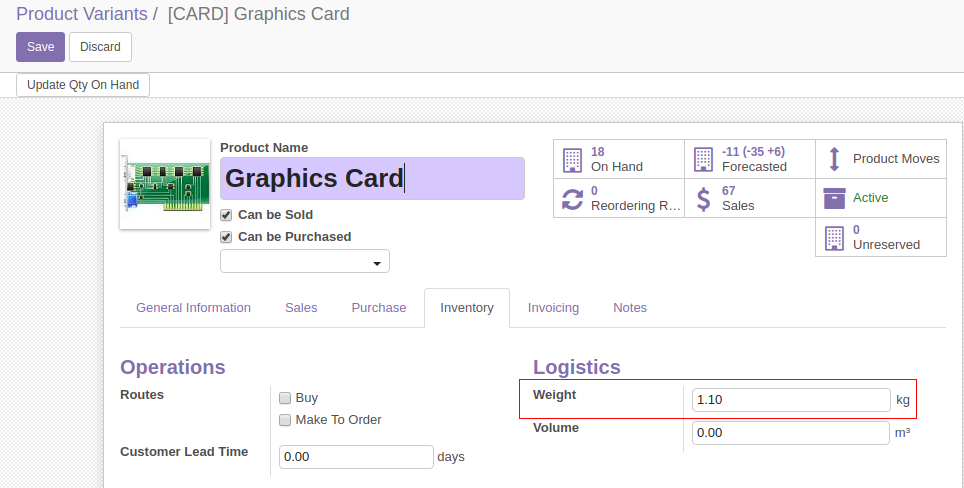
Task: Open the dropdown below Can be Purchased
Action: (305, 261)
